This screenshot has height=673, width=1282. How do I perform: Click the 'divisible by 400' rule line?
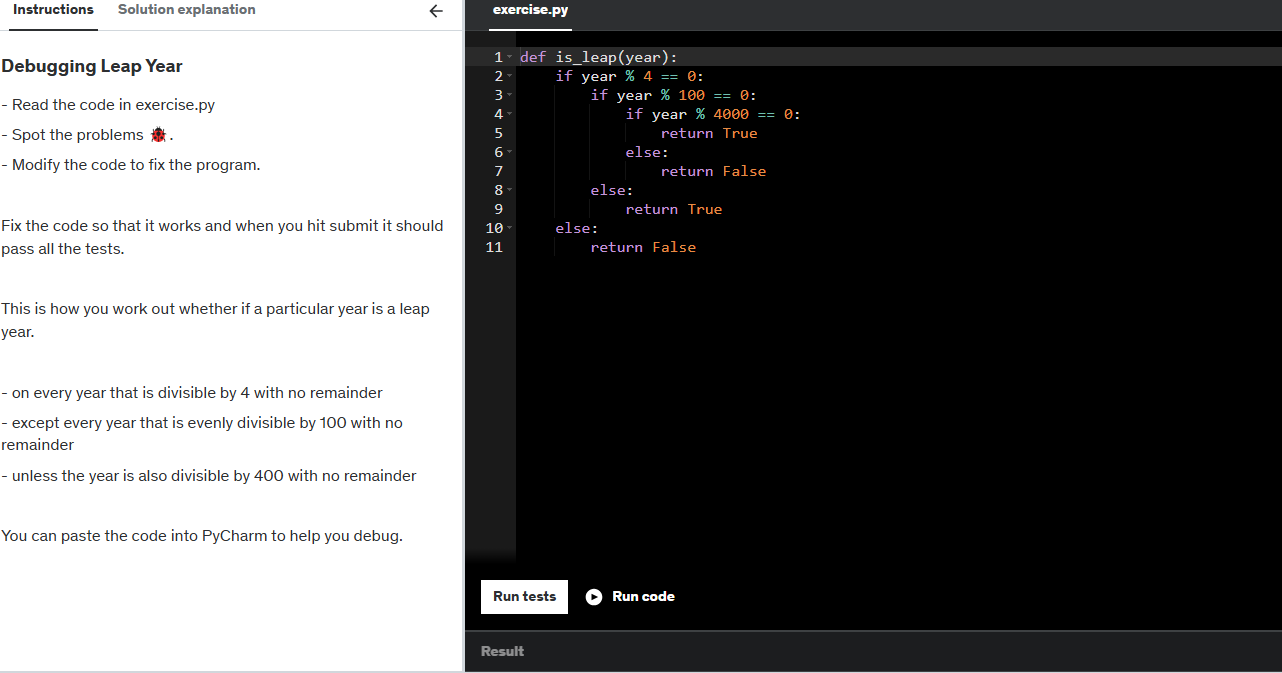click(209, 476)
